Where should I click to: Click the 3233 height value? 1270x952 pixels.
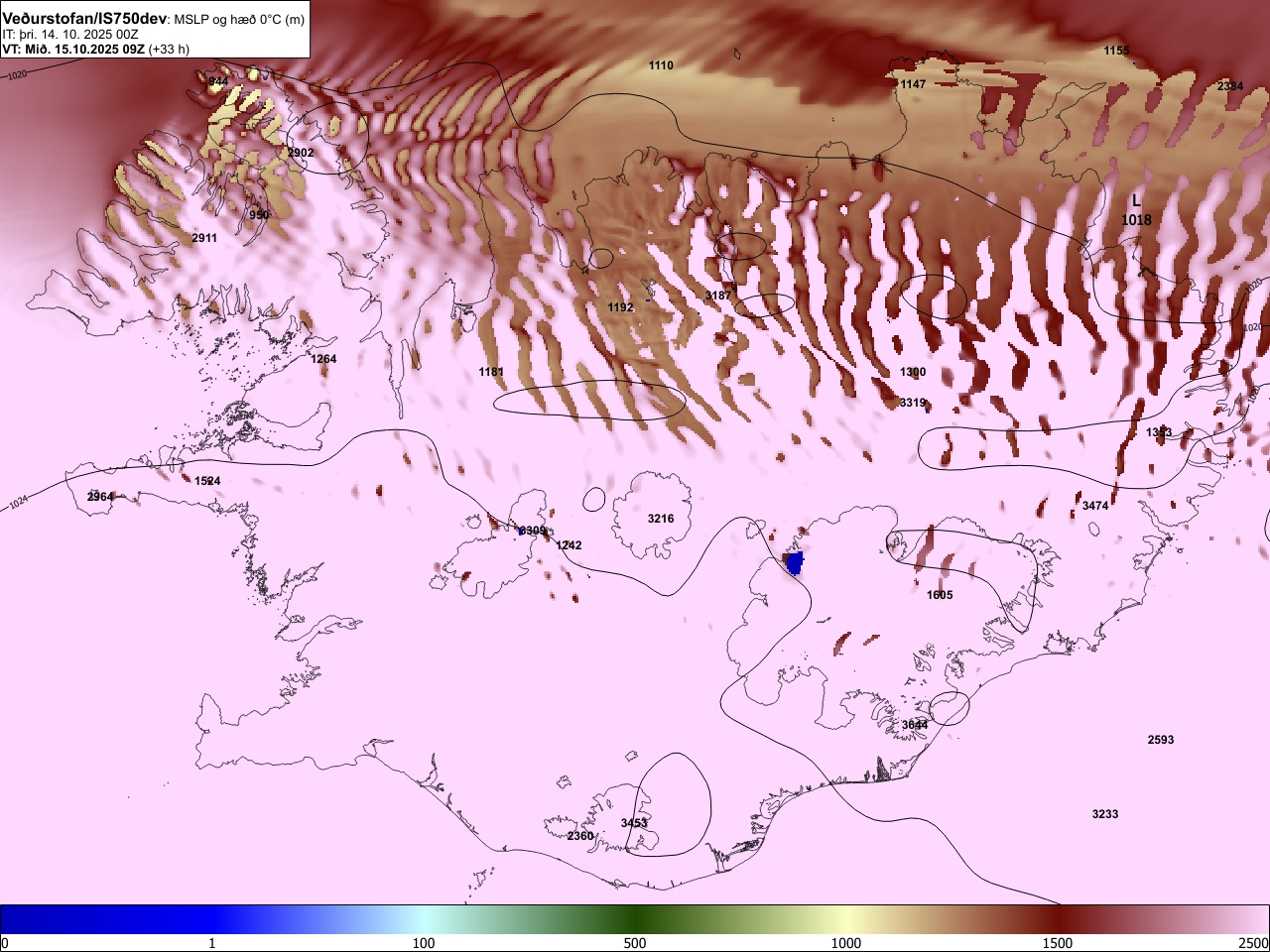coord(1105,814)
